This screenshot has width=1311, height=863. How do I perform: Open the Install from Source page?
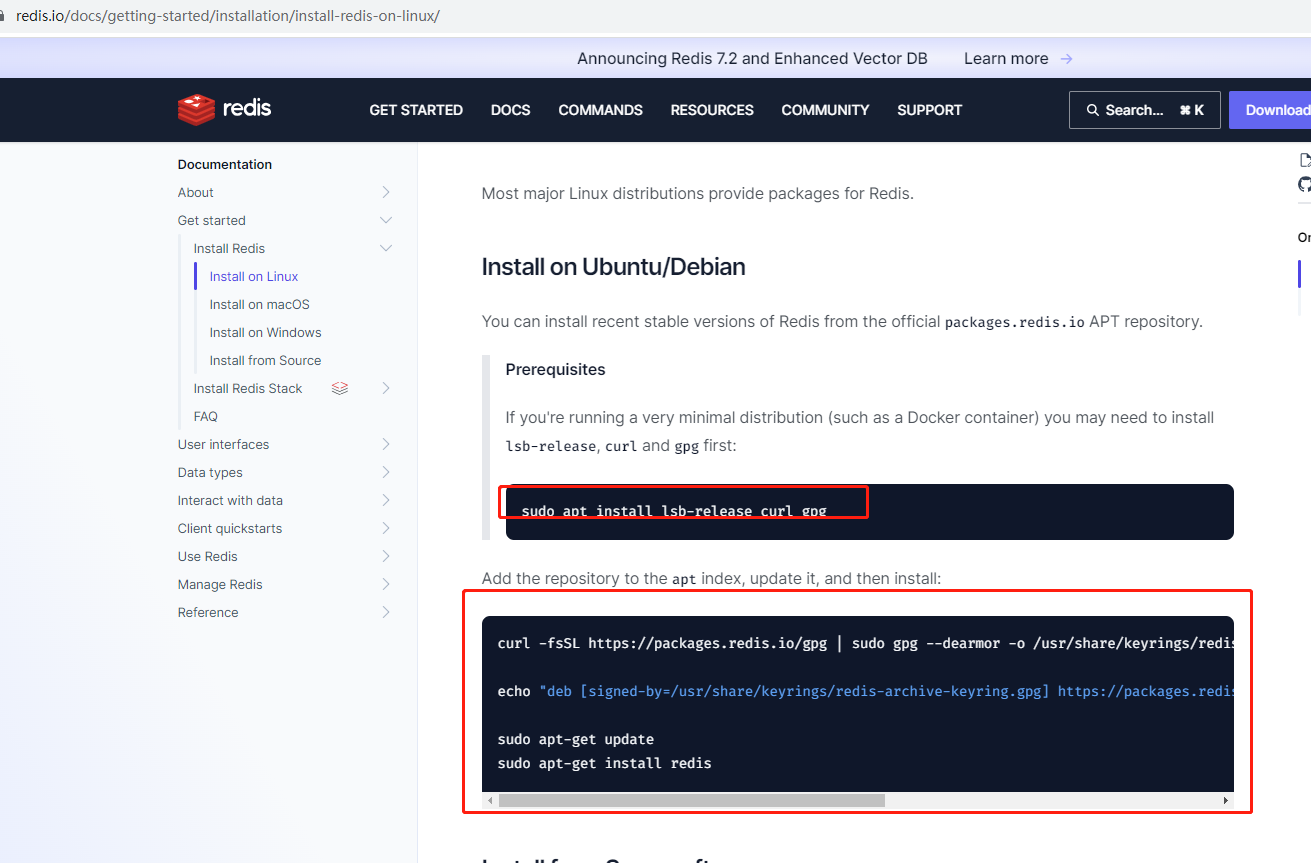point(265,360)
